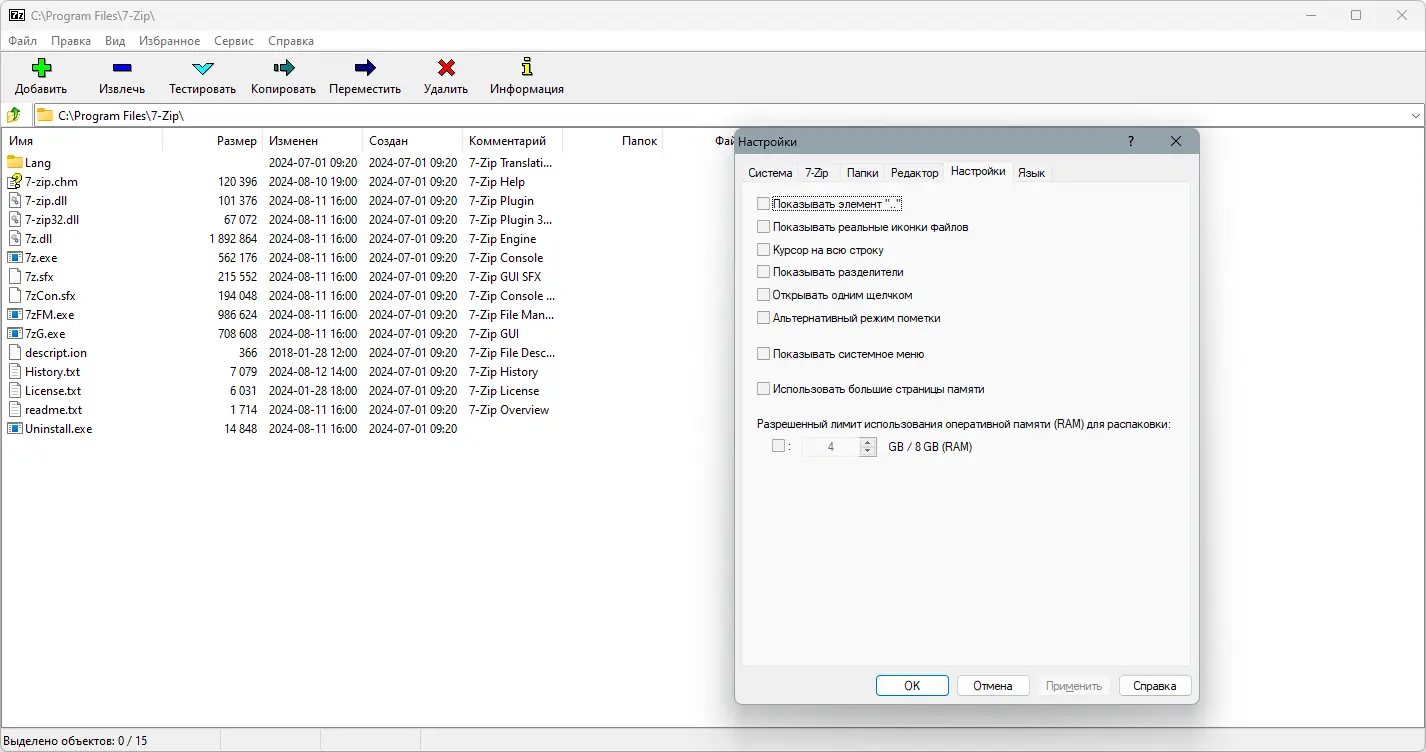
Task: Switch to the Язык tab
Action: 1031,173
